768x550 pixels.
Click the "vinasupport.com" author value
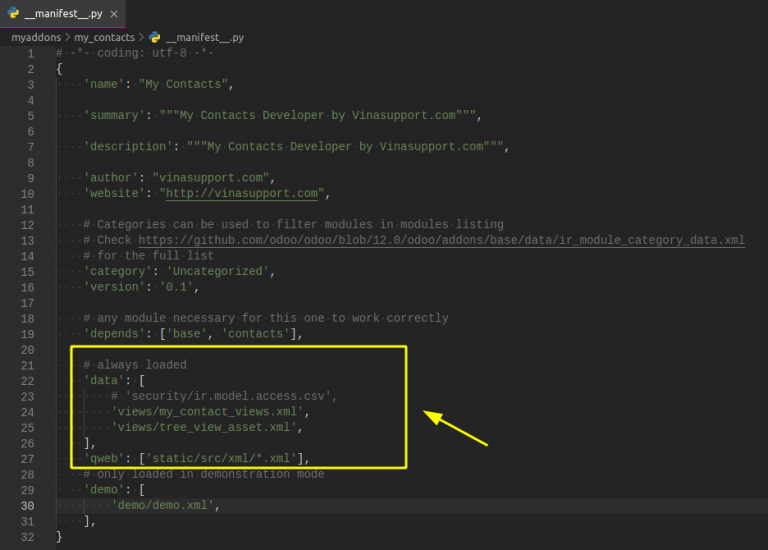[211, 178]
